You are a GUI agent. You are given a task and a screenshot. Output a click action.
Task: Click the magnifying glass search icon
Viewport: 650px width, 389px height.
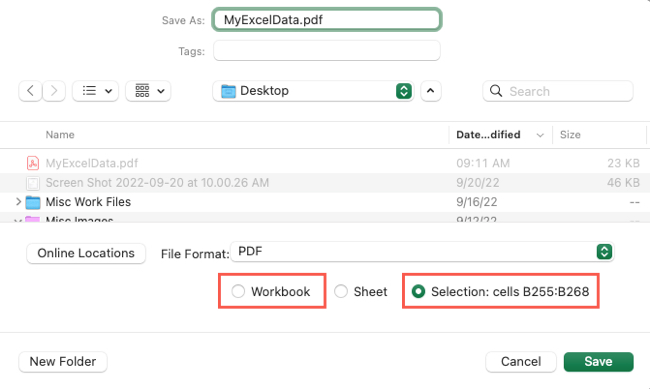(x=496, y=91)
